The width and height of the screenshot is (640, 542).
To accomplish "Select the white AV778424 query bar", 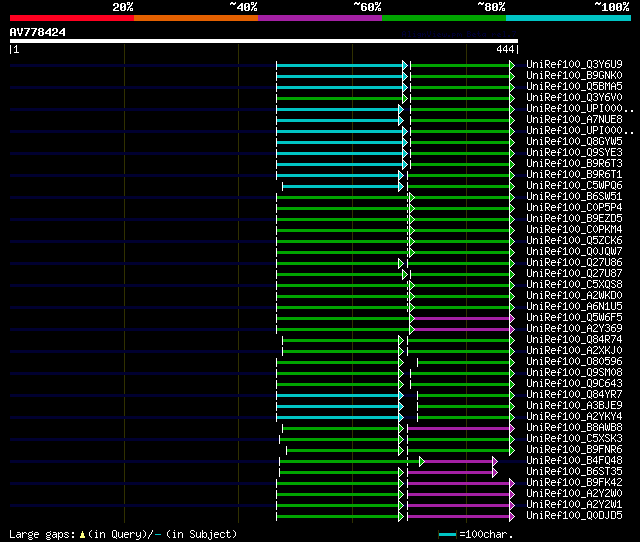I will 264,41.
